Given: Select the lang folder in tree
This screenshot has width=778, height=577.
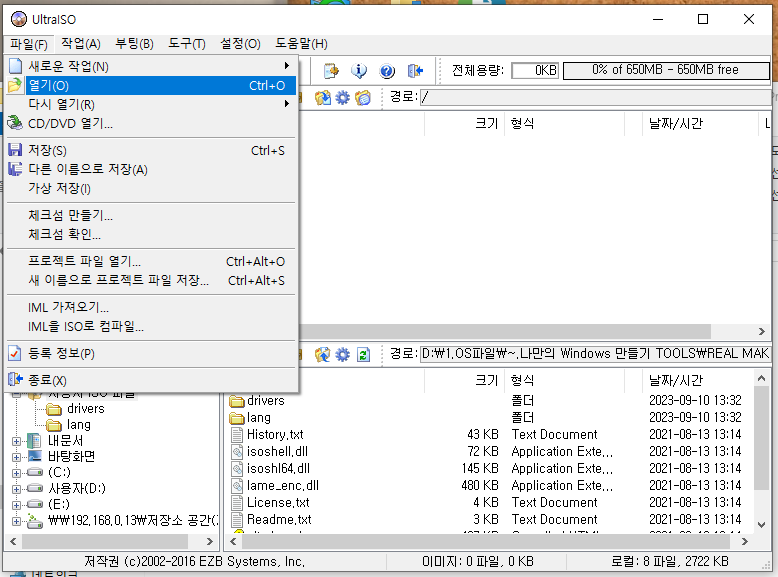Looking at the screenshot, I should click(x=78, y=425).
